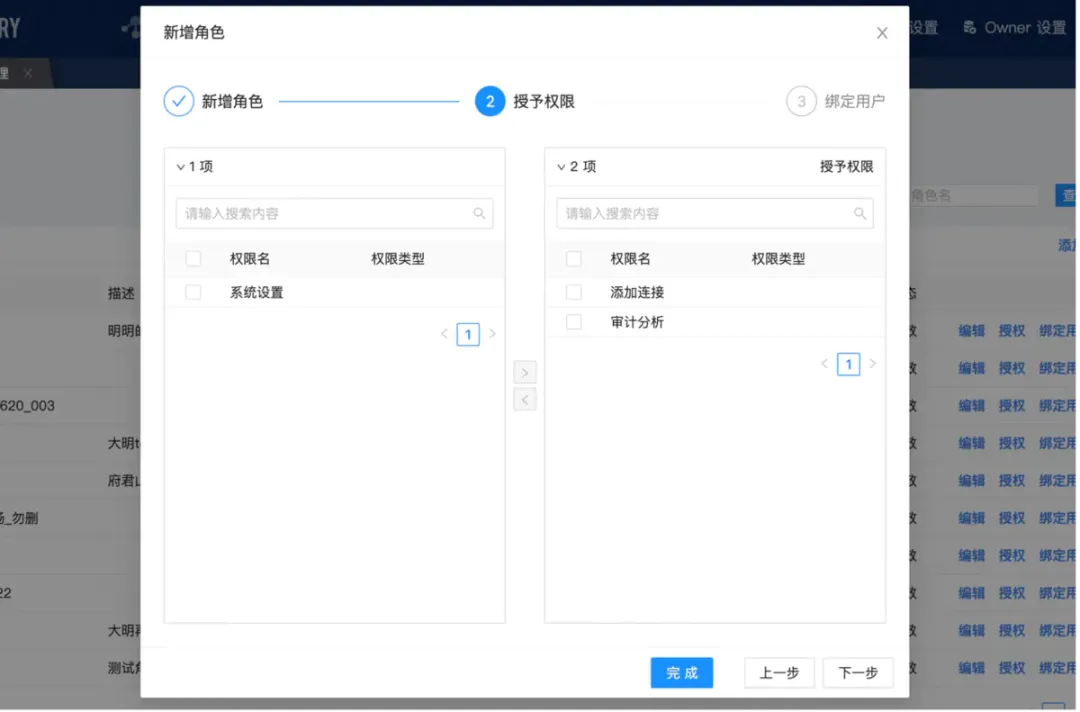Image resolution: width=1080 pixels, height=712 pixels.
Task: Collapse the 1 项 list via its chevron
Action: click(x=180, y=166)
